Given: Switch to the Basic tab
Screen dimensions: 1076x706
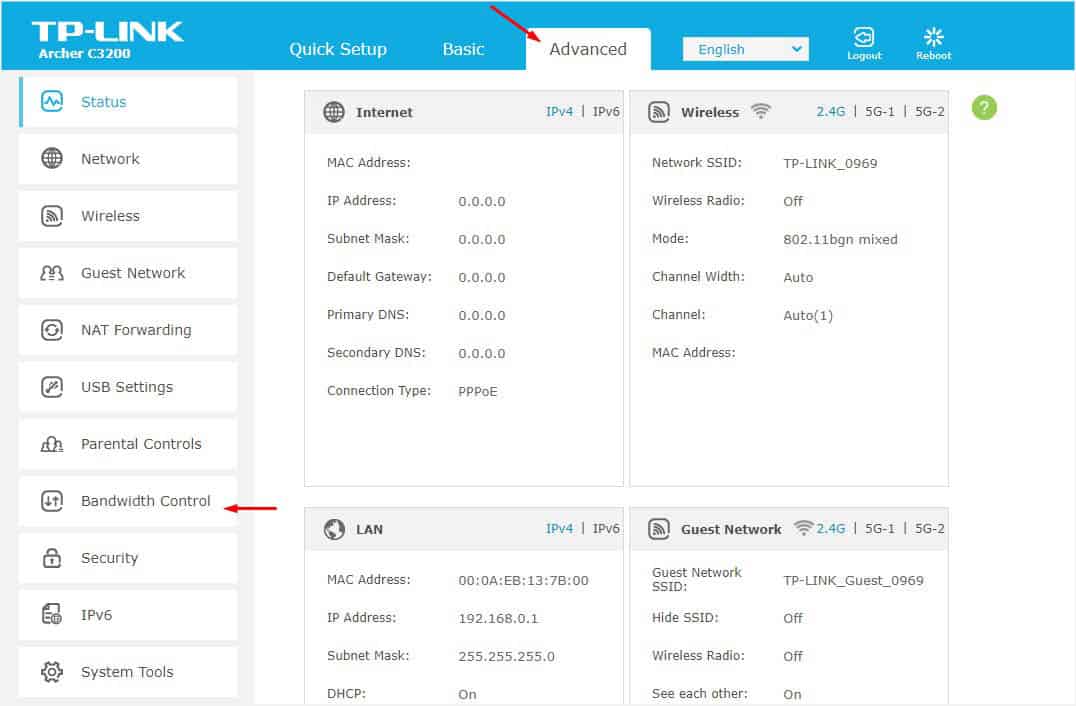Looking at the screenshot, I should [463, 49].
